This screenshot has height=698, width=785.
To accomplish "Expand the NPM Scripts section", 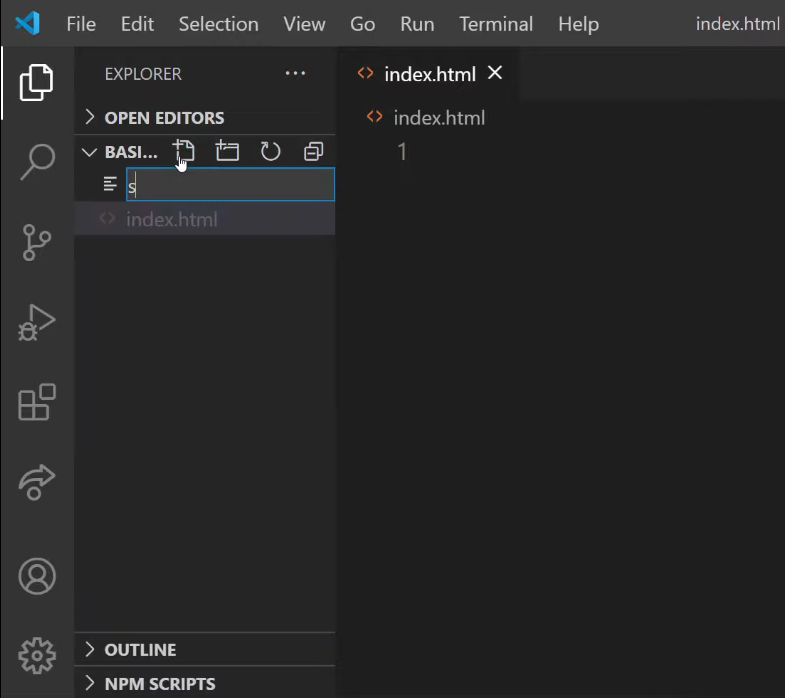I will coord(160,684).
